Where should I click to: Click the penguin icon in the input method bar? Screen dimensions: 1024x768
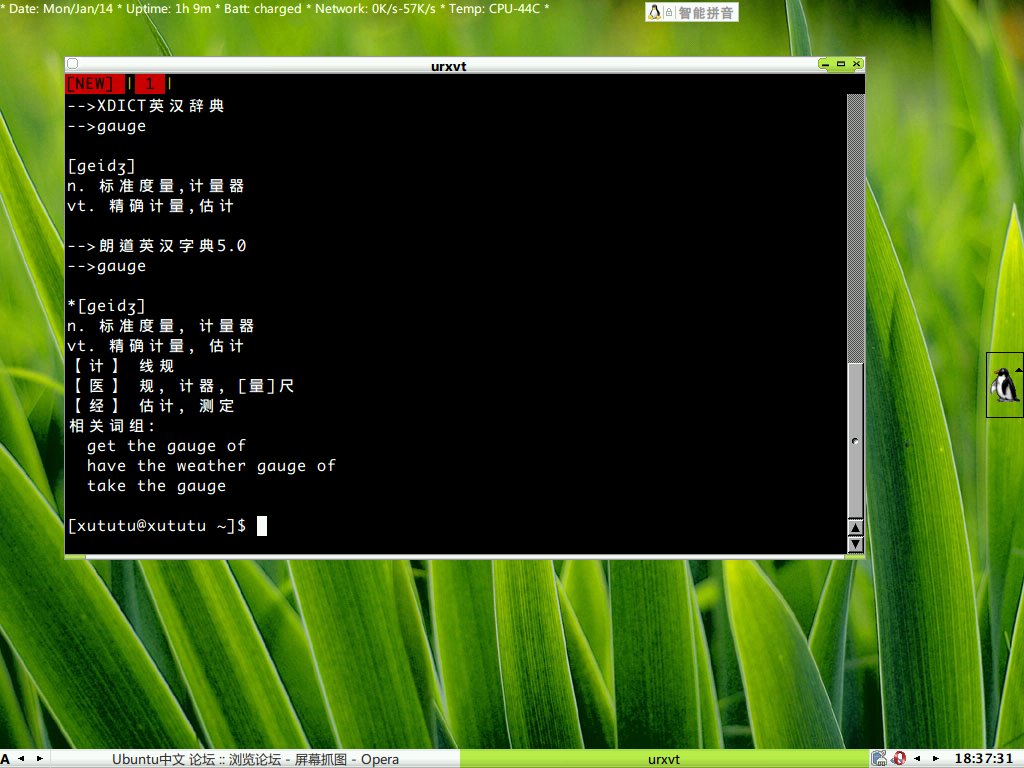coord(654,12)
